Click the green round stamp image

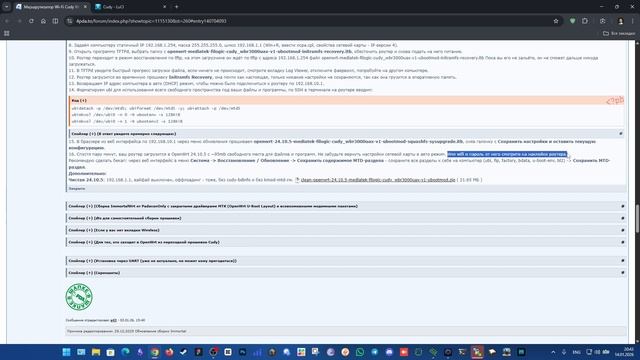(79, 297)
